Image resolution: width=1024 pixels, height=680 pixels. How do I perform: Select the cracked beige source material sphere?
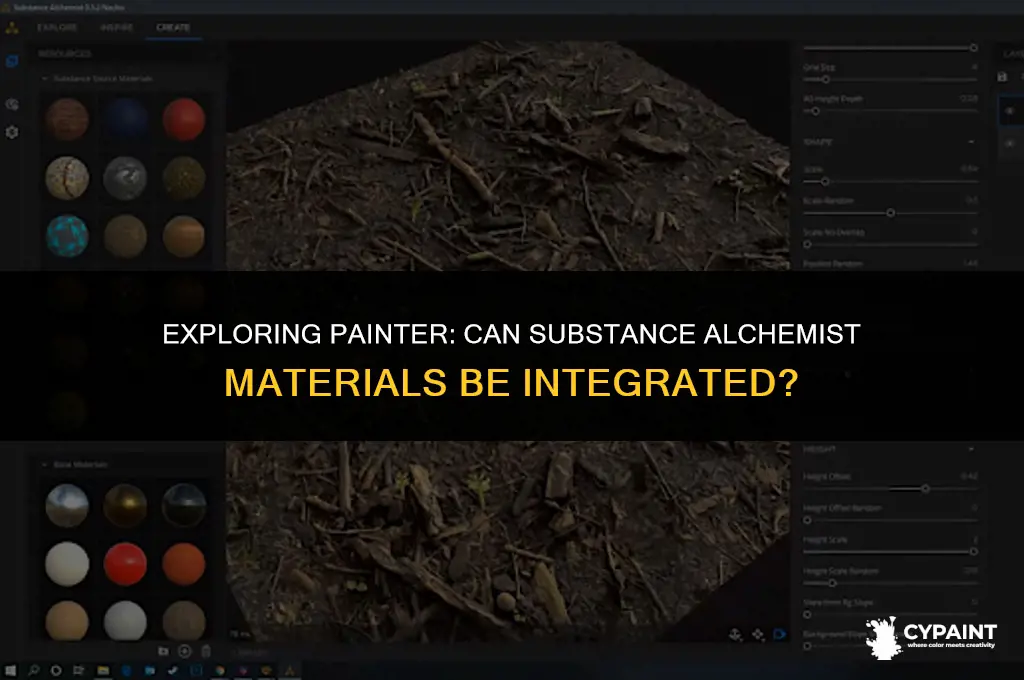[67, 178]
